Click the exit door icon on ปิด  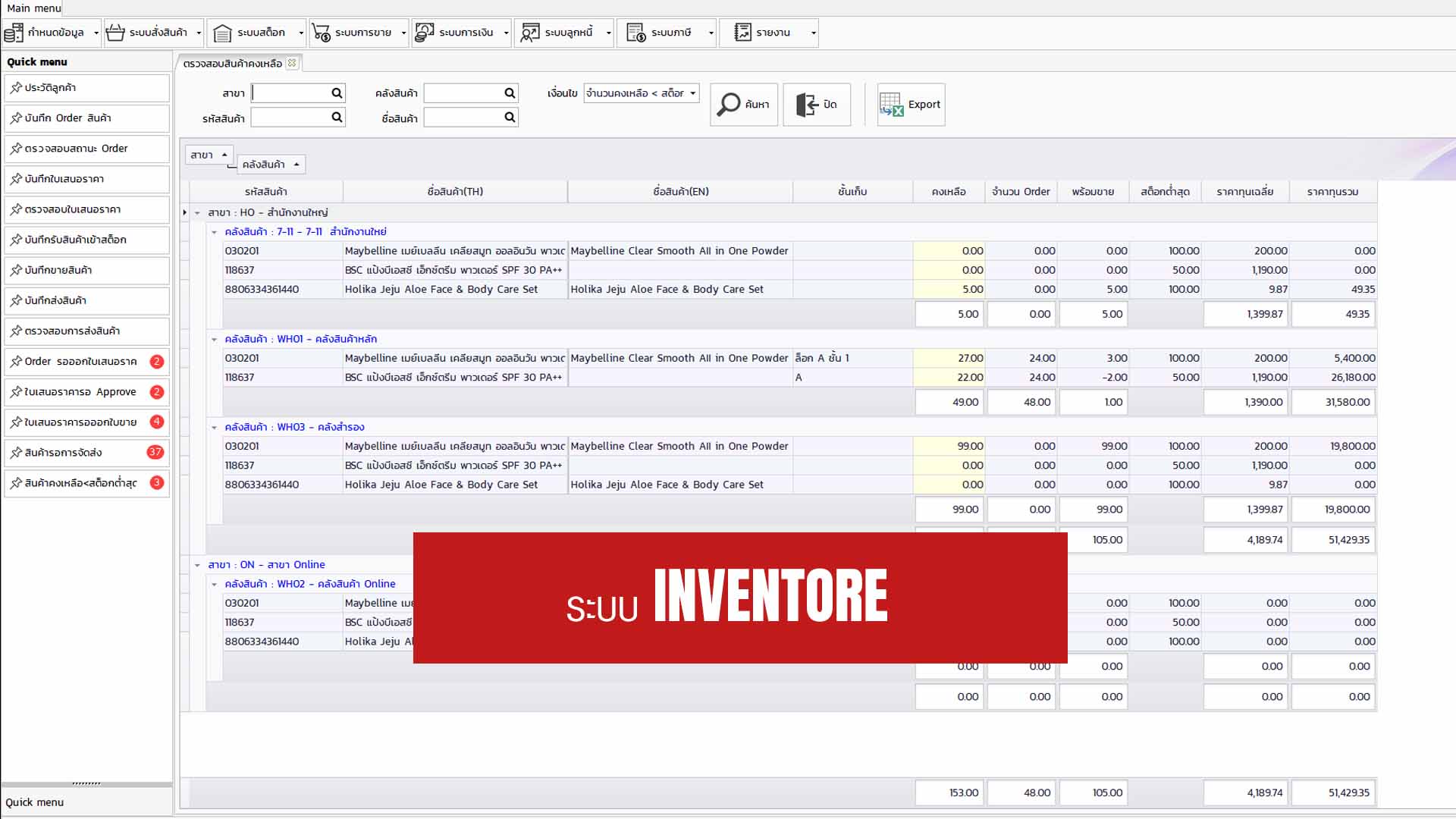click(x=807, y=105)
